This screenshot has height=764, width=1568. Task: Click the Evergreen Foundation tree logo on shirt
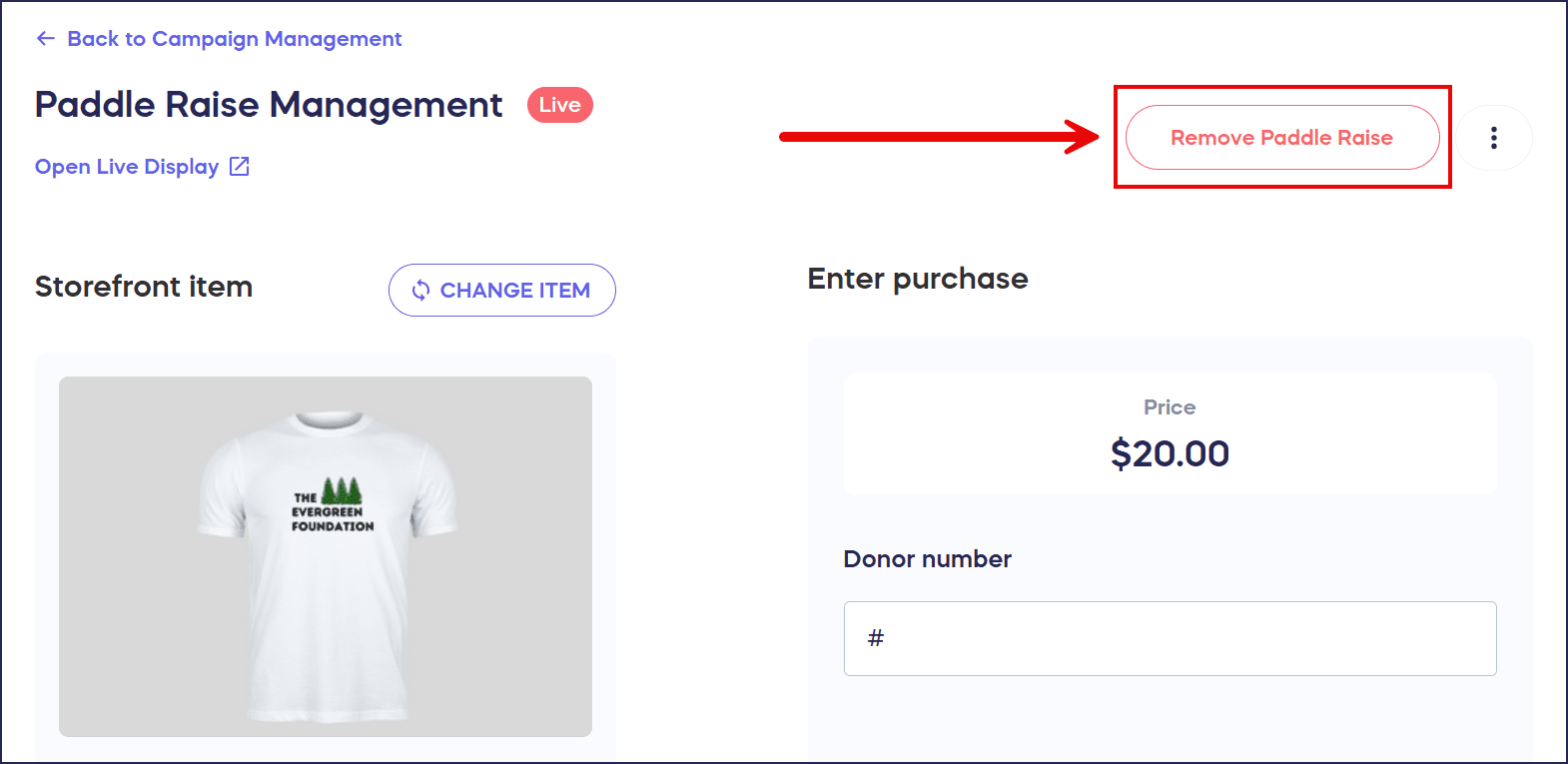click(341, 491)
